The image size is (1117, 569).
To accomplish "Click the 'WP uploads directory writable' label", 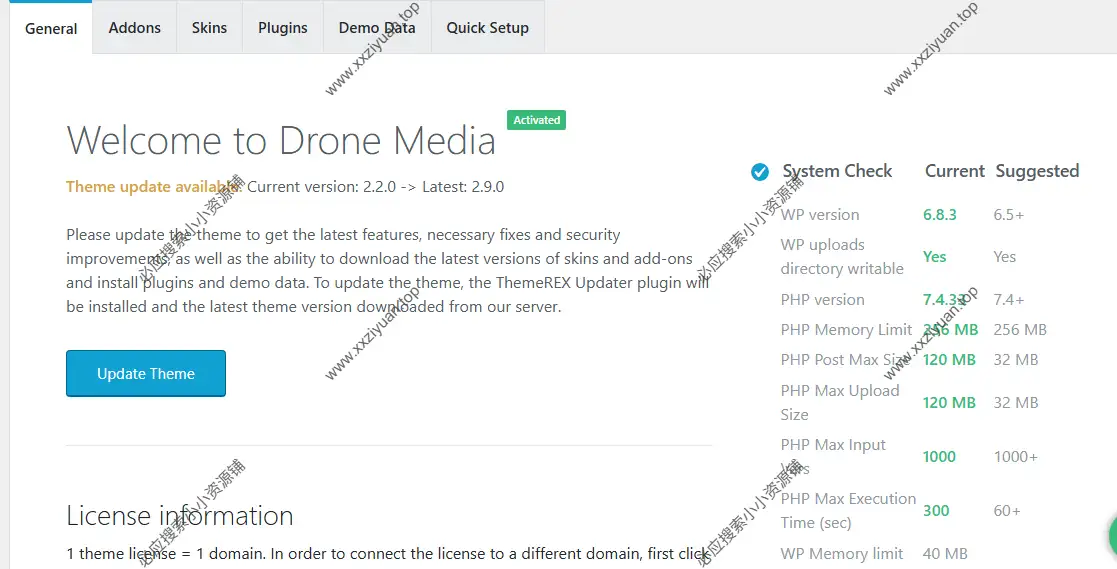I will pyautogui.click(x=842, y=257).
